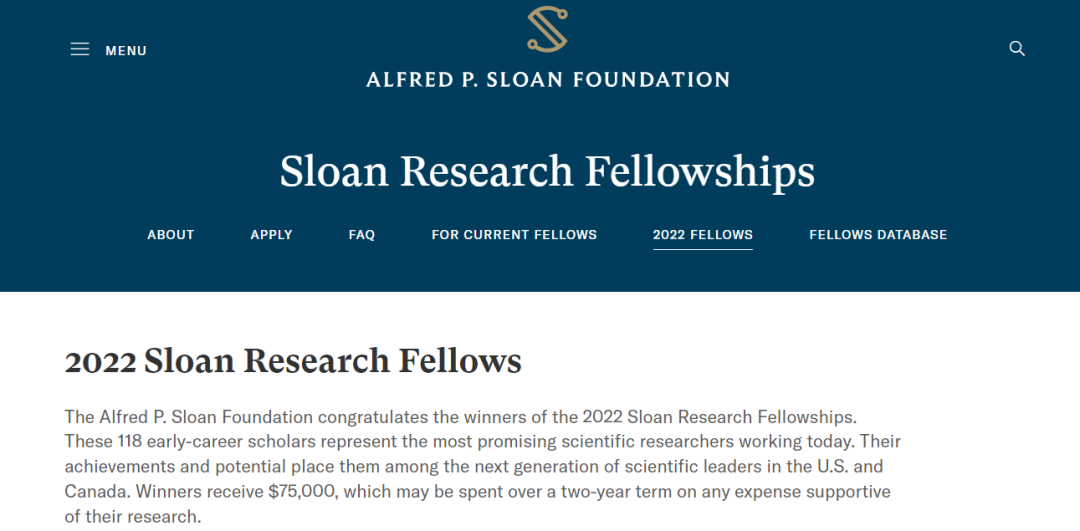Screen dimensions: 1080x531
Task: Open the FOR CURRENT FELLOWS section
Action: coord(514,235)
